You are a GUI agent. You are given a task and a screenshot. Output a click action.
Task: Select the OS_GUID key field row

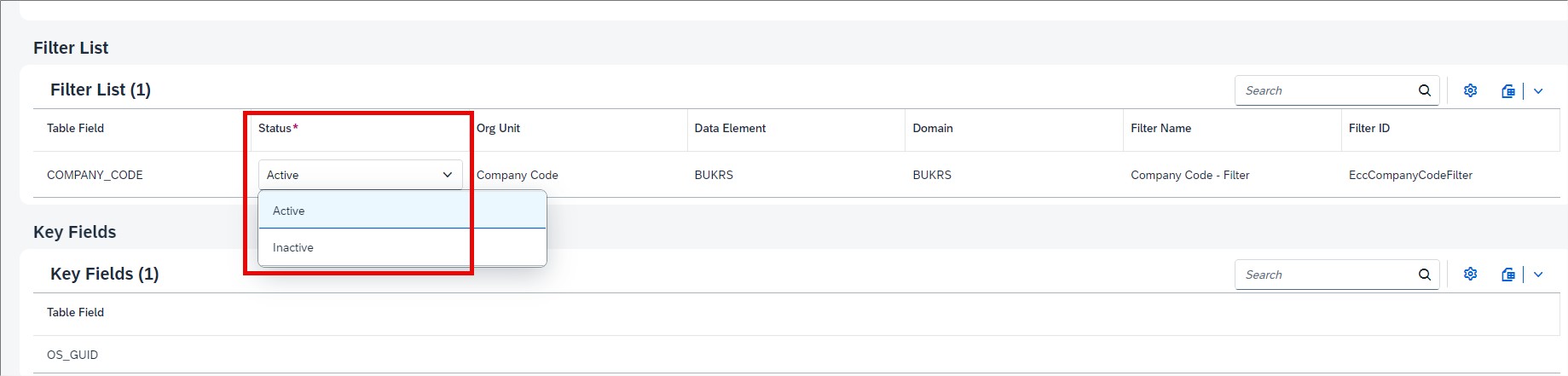point(72,355)
